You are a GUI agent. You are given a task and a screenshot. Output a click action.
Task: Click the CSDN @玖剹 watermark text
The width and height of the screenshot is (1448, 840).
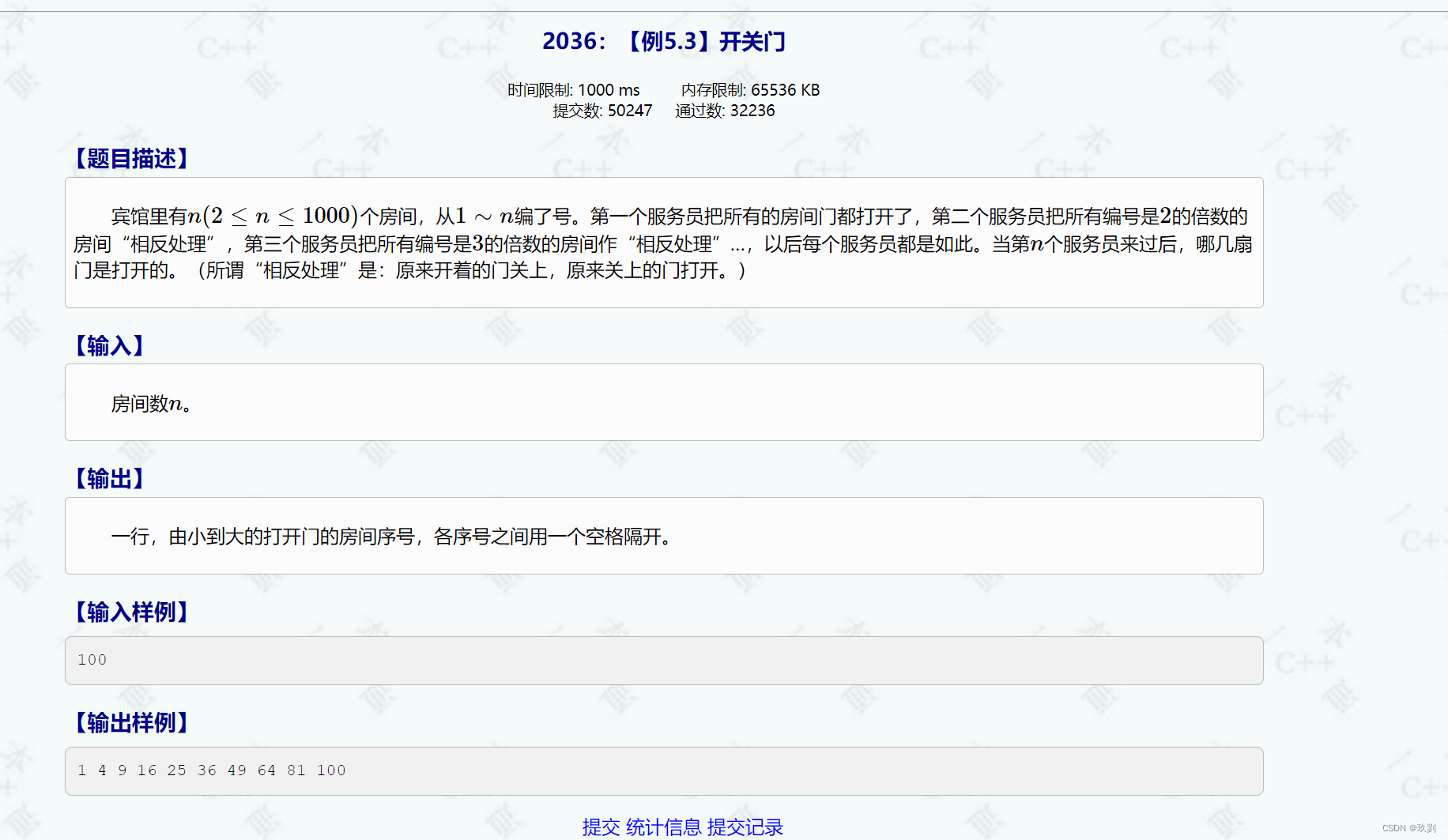pos(1409,828)
